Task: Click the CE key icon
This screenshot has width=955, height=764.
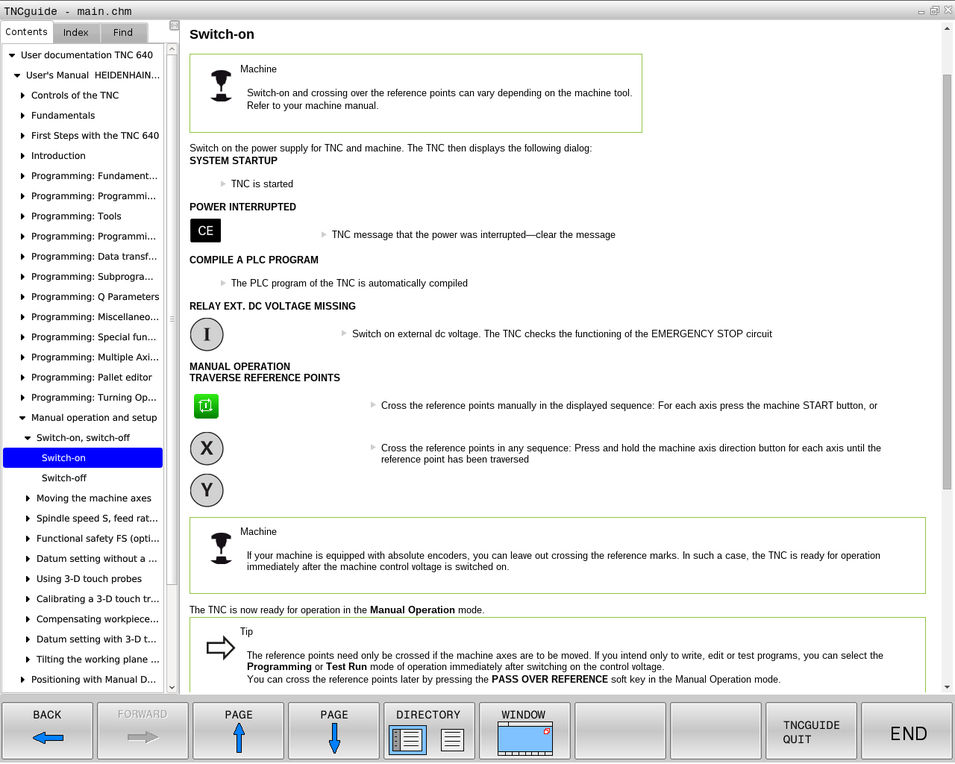Action: click(x=205, y=231)
